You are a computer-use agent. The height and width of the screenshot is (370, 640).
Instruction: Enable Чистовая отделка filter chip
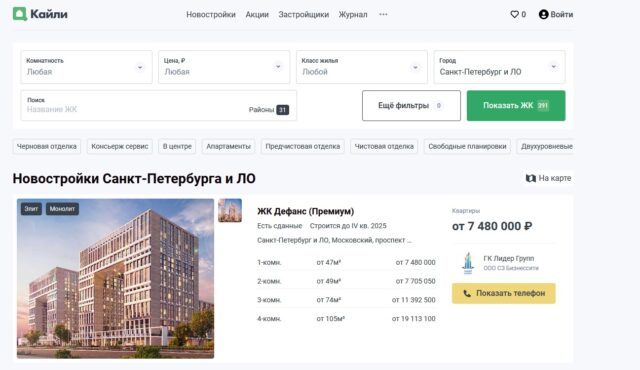(x=384, y=146)
